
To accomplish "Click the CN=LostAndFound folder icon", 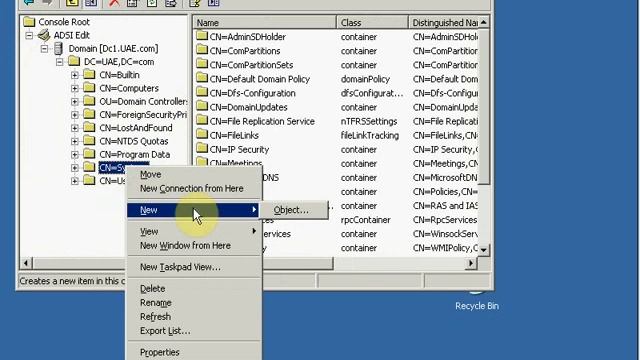I will point(89,128).
